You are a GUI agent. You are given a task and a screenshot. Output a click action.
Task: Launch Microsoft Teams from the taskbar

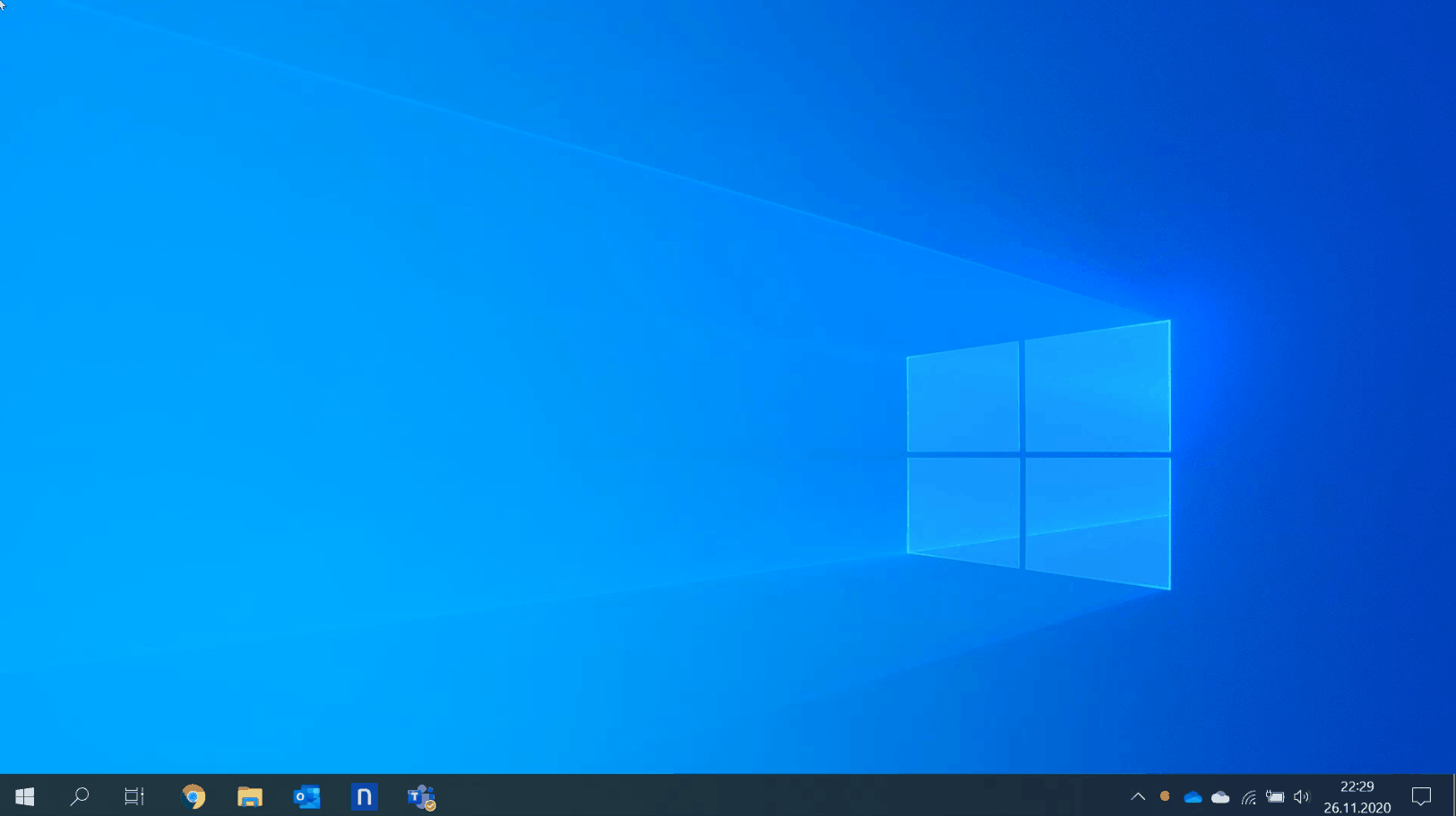coord(421,796)
